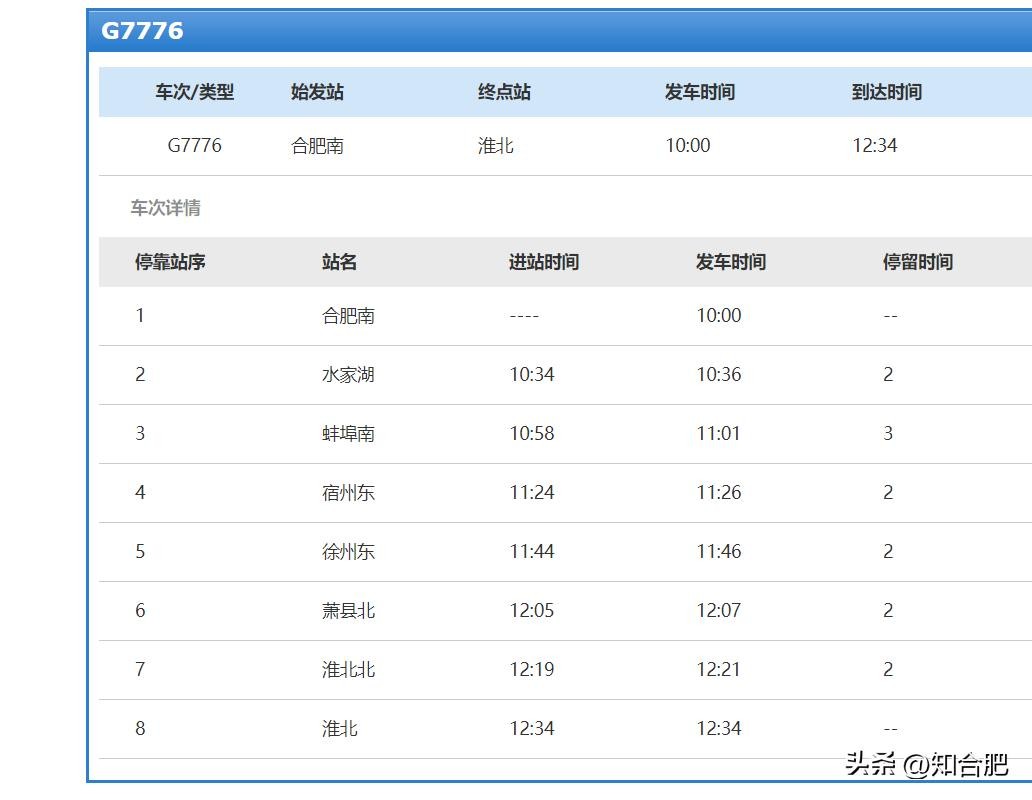The image size is (1032, 800).
Task: Click the 进站时间 column header
Action: click(543, 262)
